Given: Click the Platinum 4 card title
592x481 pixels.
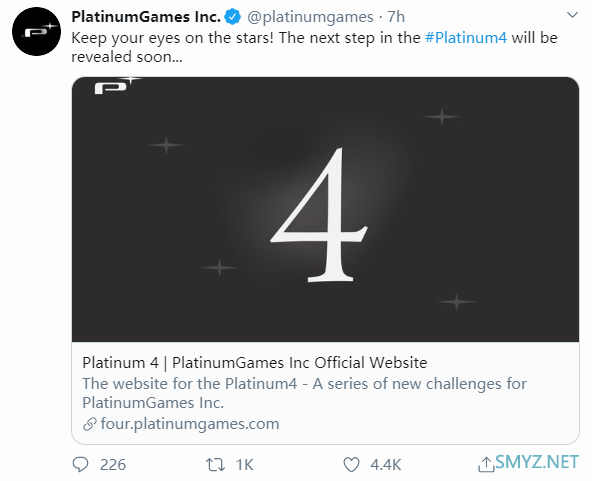Looking at the screenshot, I should [255, 362].
